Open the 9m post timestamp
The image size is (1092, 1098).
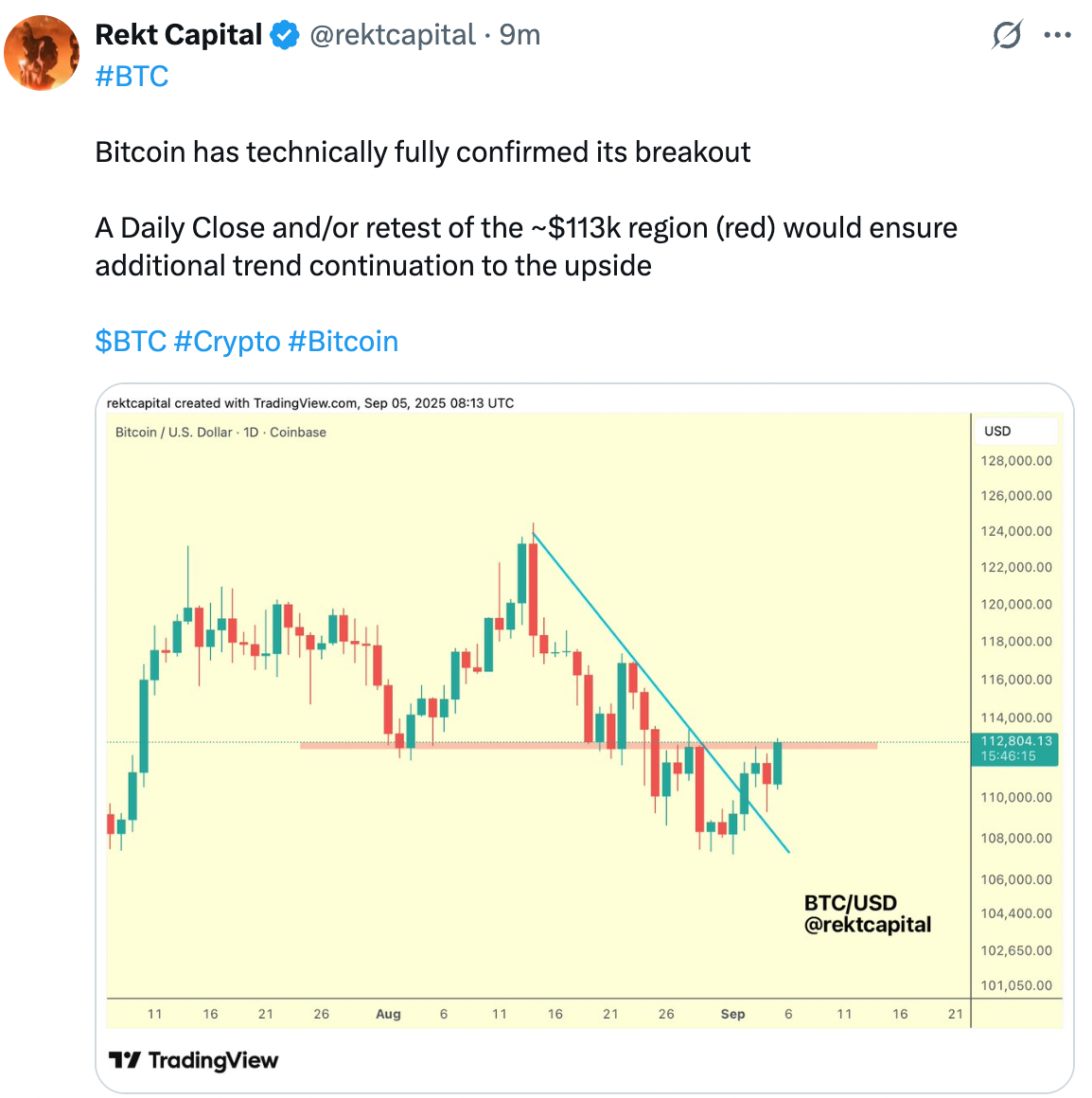pyautogui.click(x=520, y=35)
